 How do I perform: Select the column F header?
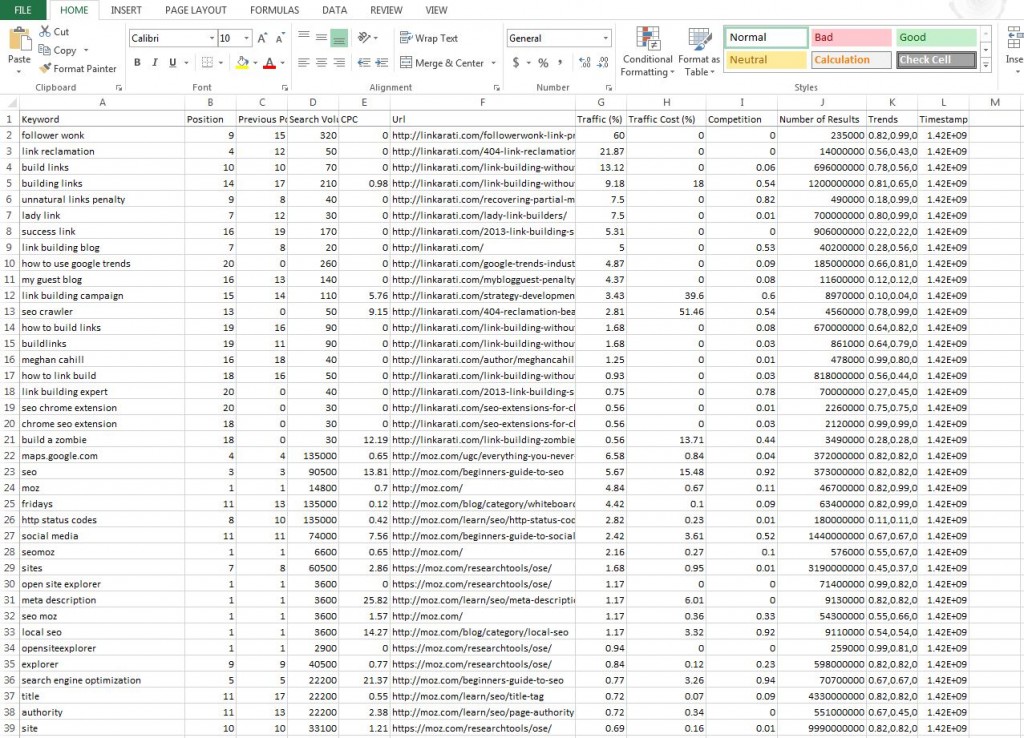pyautogui.click(x=482, y=103)
